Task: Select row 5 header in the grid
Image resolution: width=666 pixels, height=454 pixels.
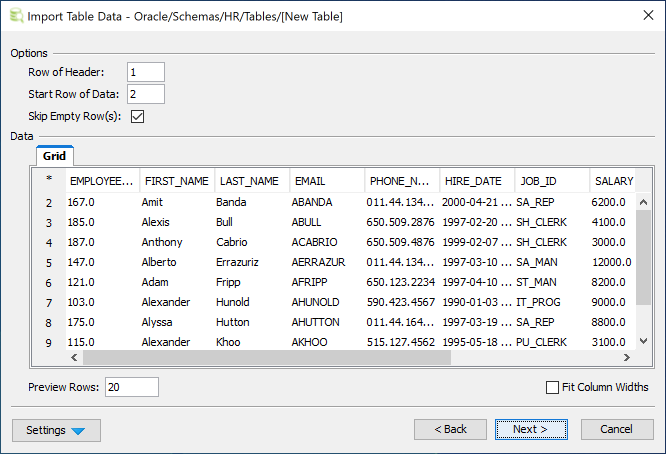Action: (49, 263)
